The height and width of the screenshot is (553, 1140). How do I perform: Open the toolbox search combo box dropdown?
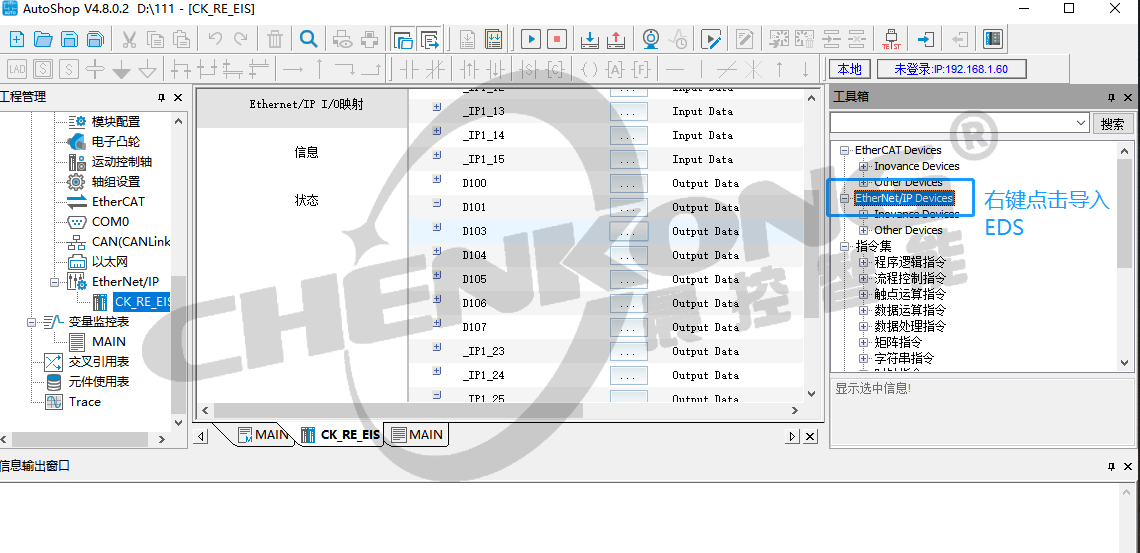(x=1081, y=124)
